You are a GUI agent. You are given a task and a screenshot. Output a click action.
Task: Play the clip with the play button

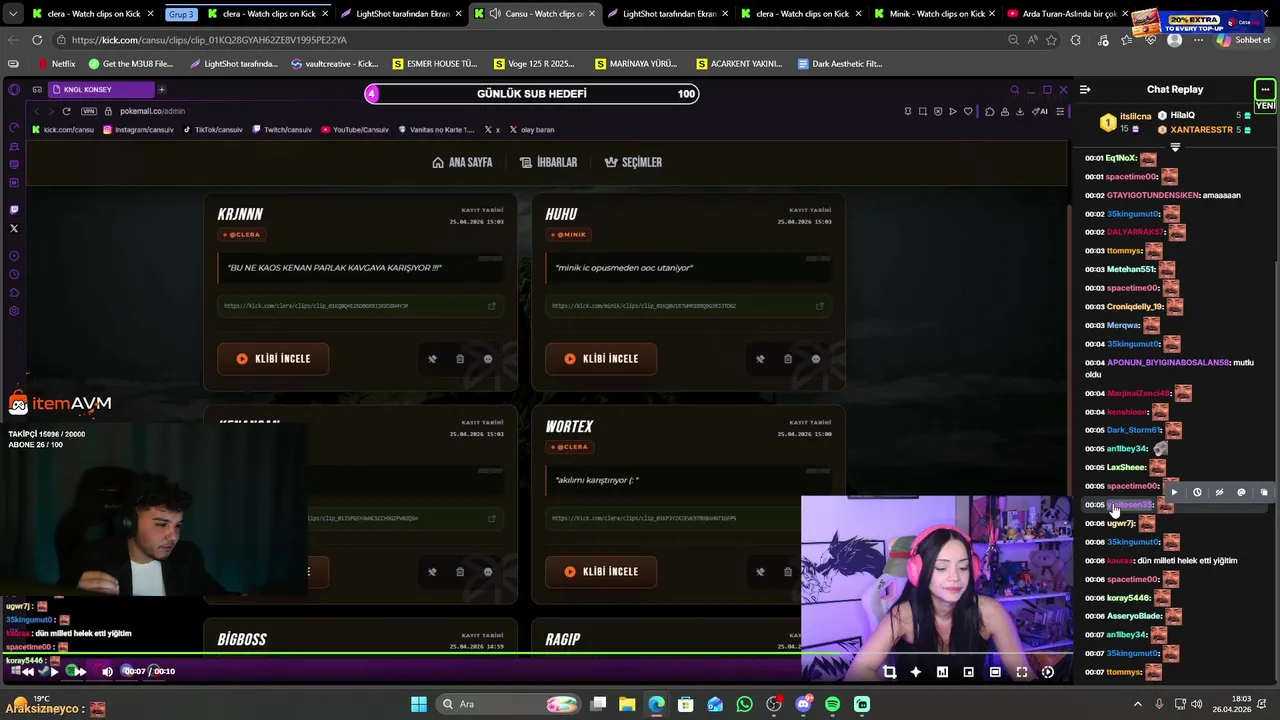tap(54, 671)
